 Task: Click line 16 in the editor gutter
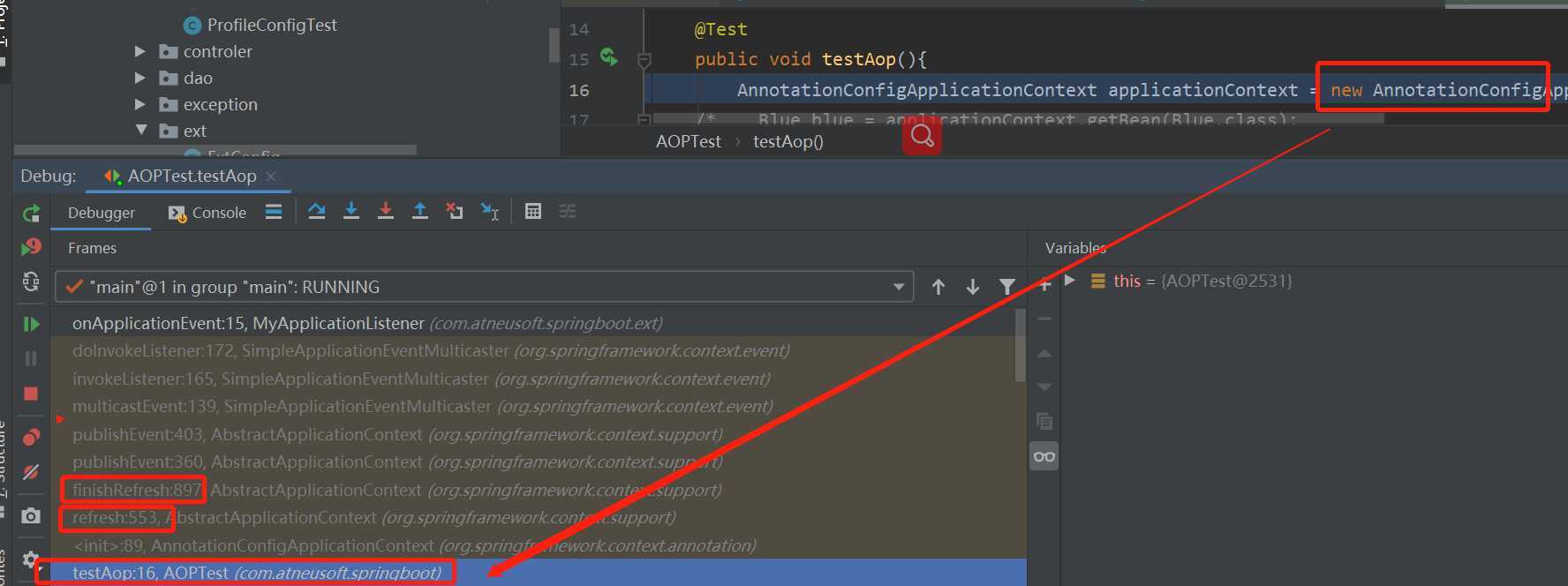pos(579,90)
